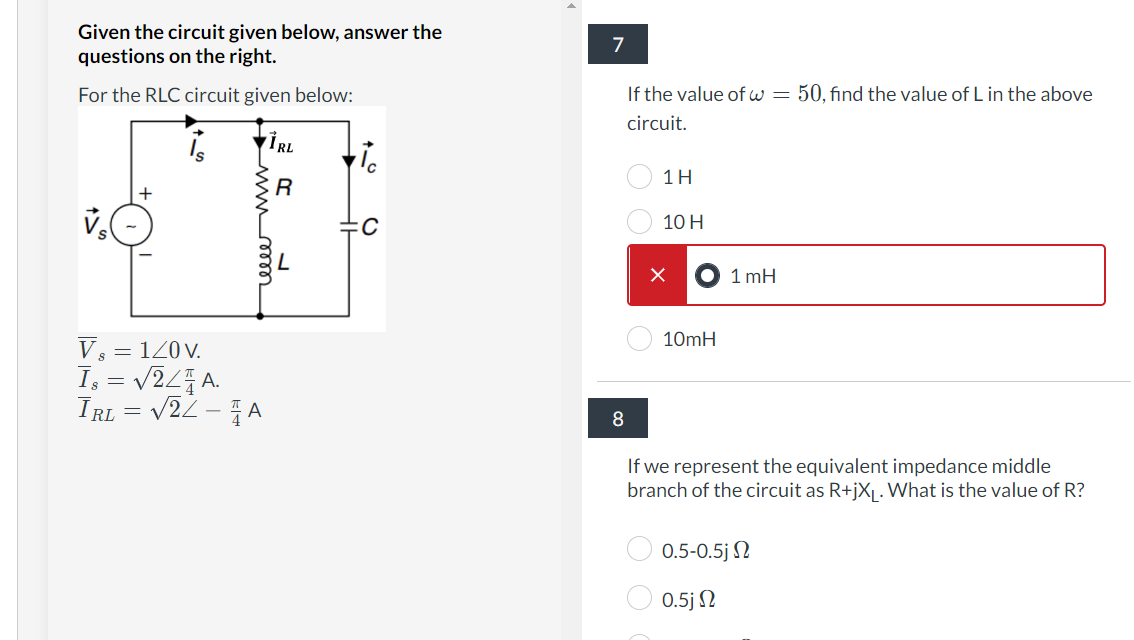
Task: Click the scrollbar up arrow at top
Action: pos(572,5)
